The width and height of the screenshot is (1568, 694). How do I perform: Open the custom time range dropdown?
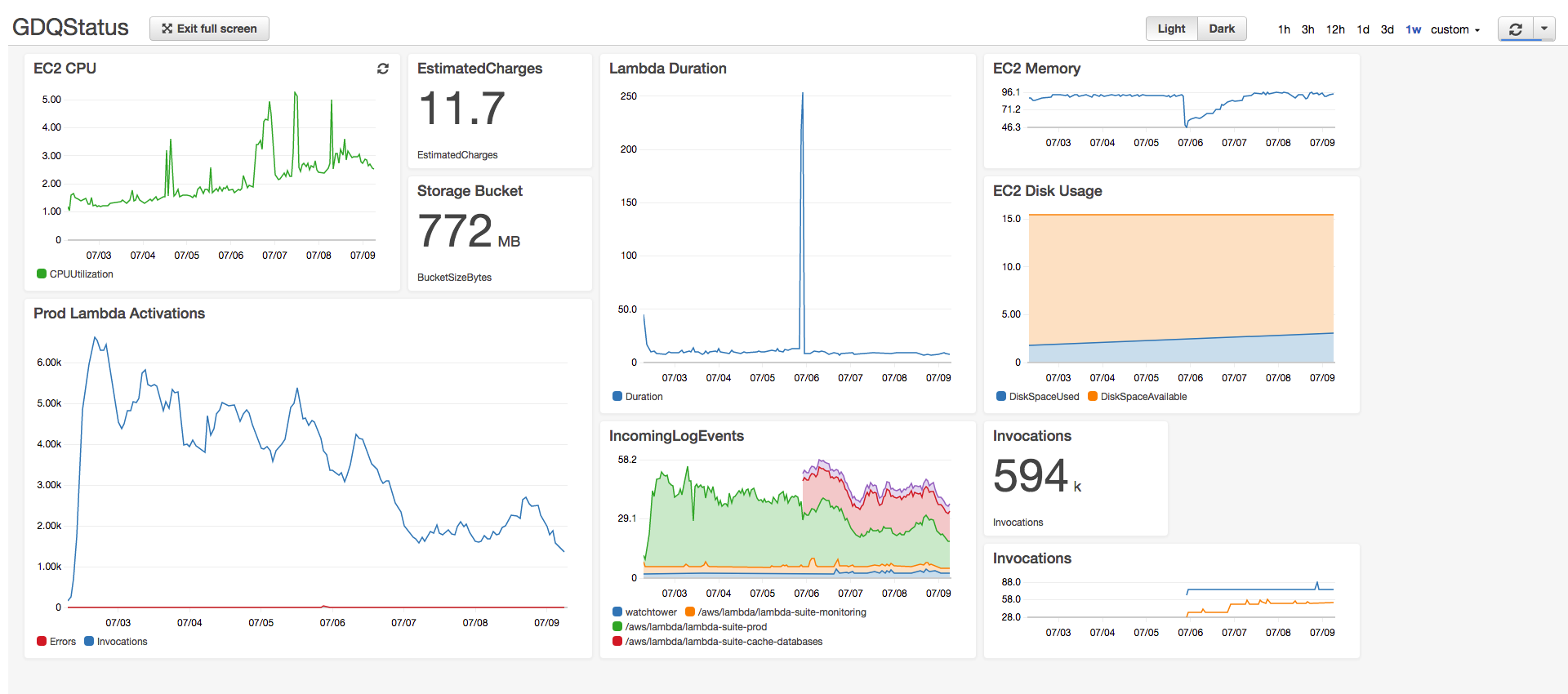coord(1454,29)
